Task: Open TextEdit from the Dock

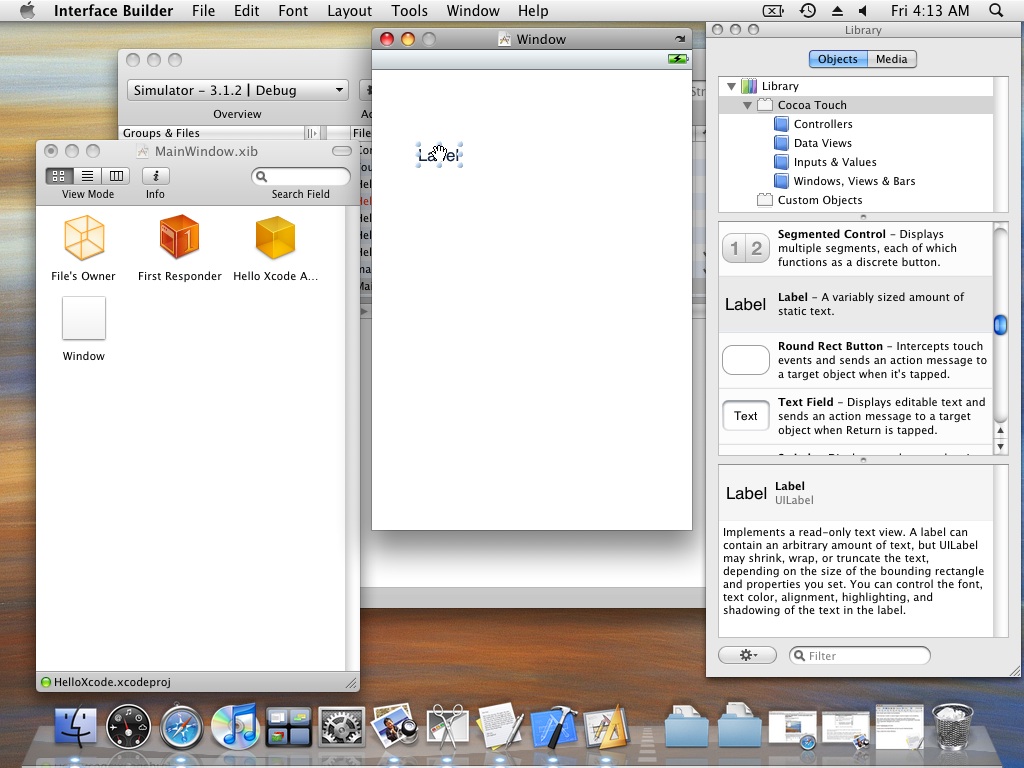Action: tap(501, 726)
